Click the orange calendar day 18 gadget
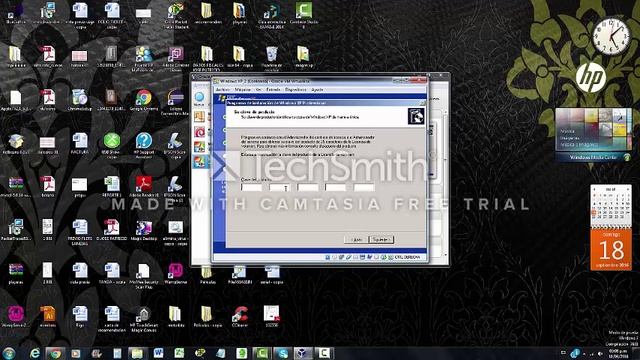 click(x=611, y=248)
